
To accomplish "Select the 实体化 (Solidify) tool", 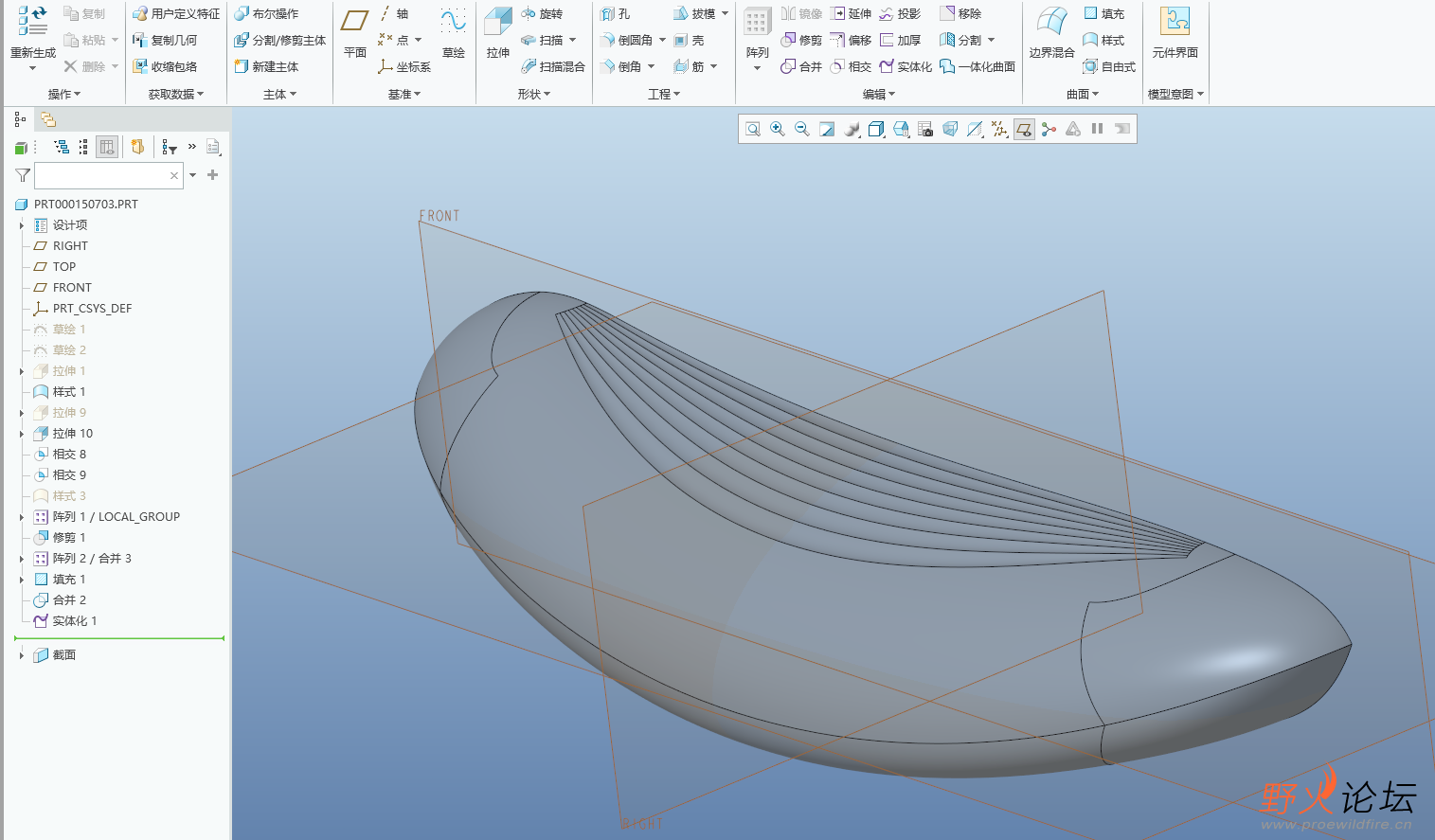I will coord(906,67).
